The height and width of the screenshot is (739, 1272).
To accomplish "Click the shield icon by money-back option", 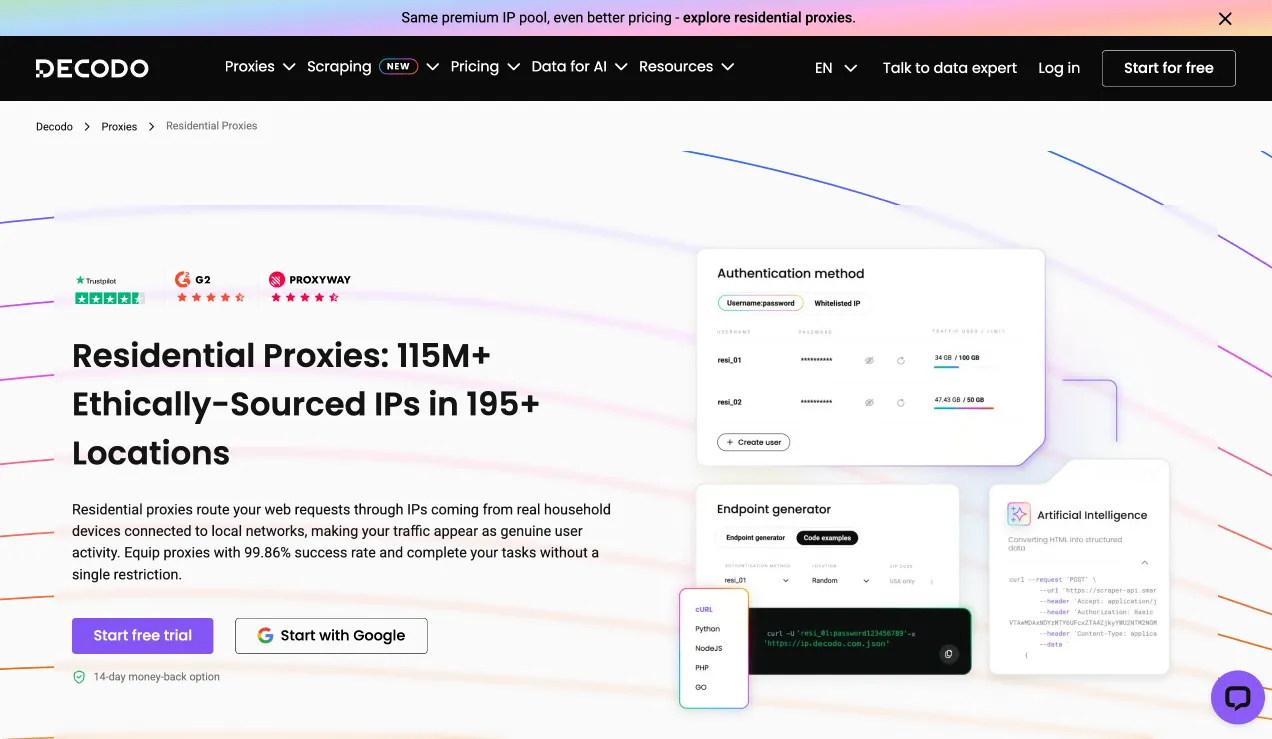I will click(x=79, y=677).
